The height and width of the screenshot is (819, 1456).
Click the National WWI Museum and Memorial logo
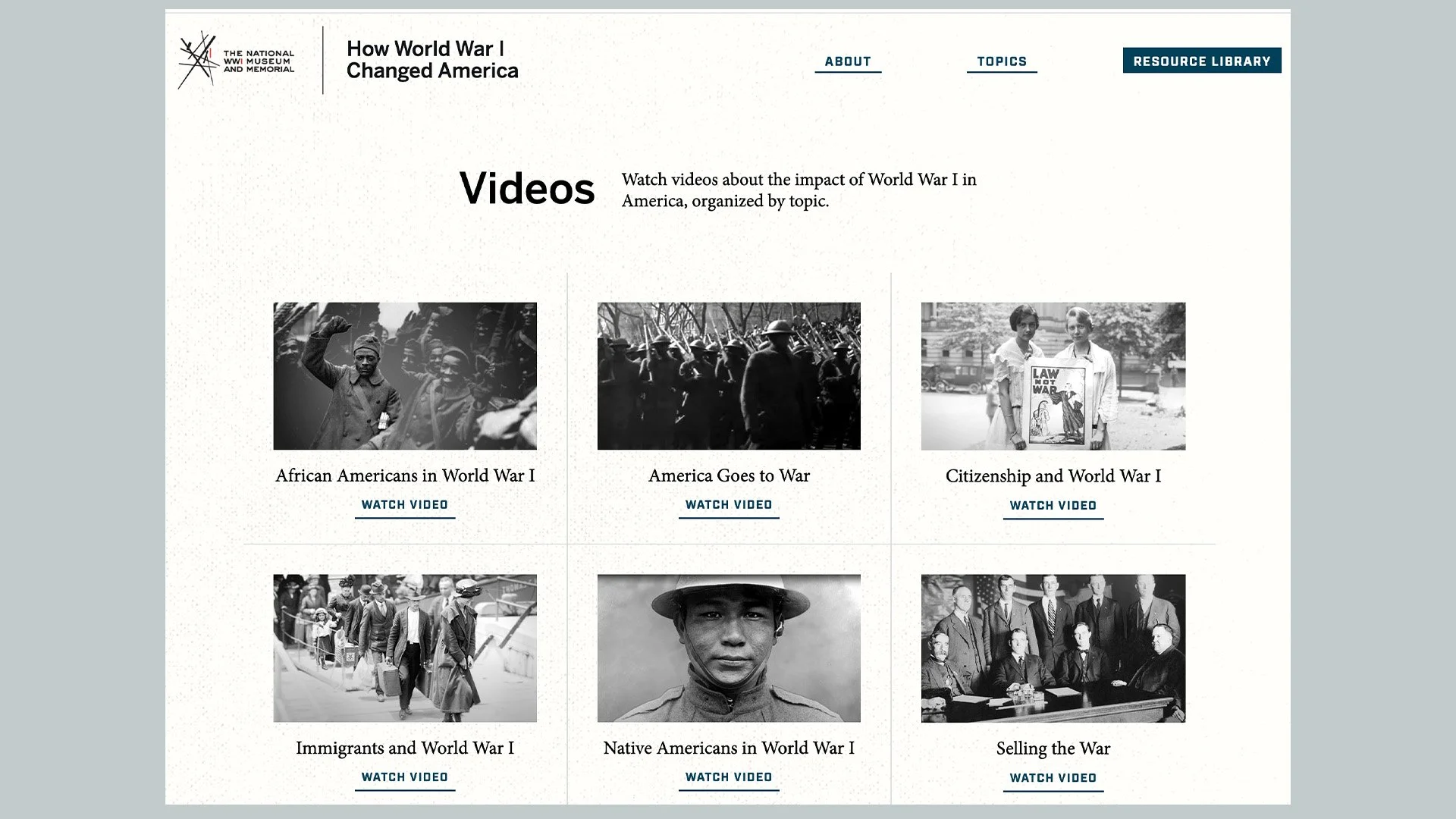236,60
